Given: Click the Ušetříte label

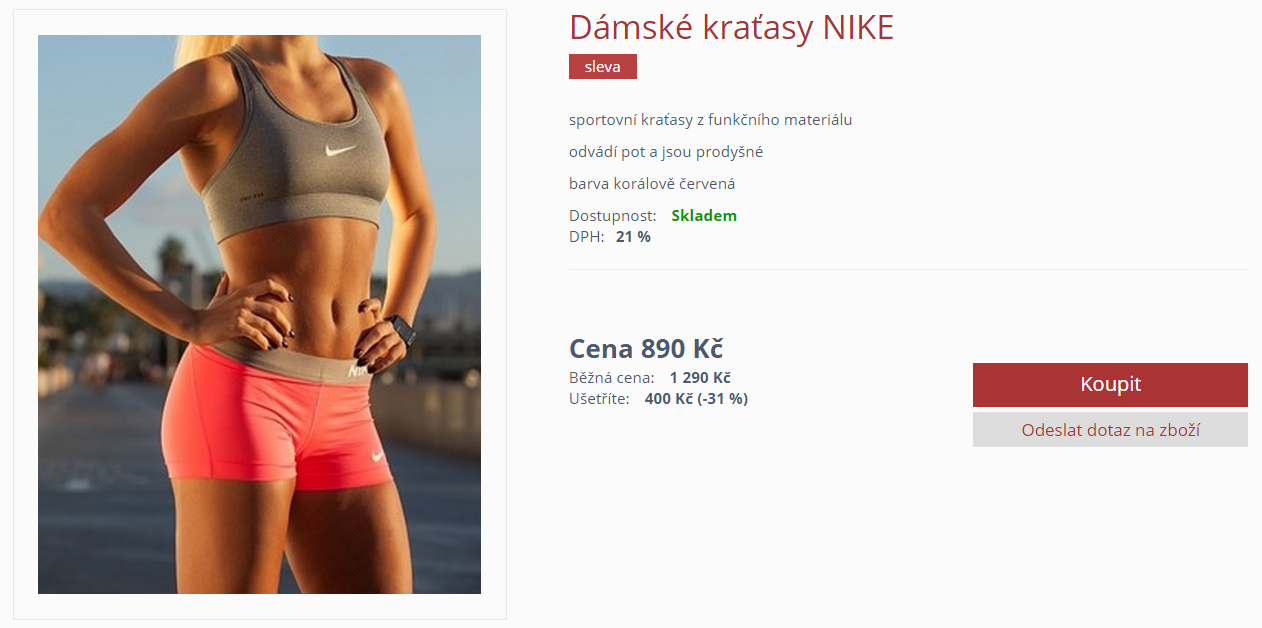Looking at the screenshot, I should tap(599, 399).
